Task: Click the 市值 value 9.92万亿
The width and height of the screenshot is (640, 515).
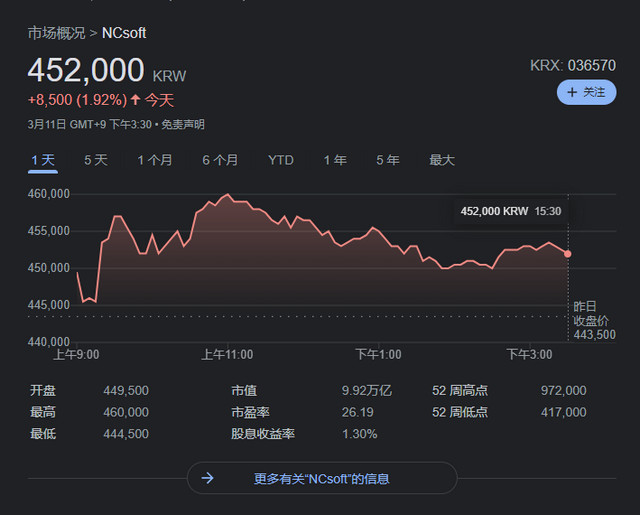Action: tap(367, 391)
